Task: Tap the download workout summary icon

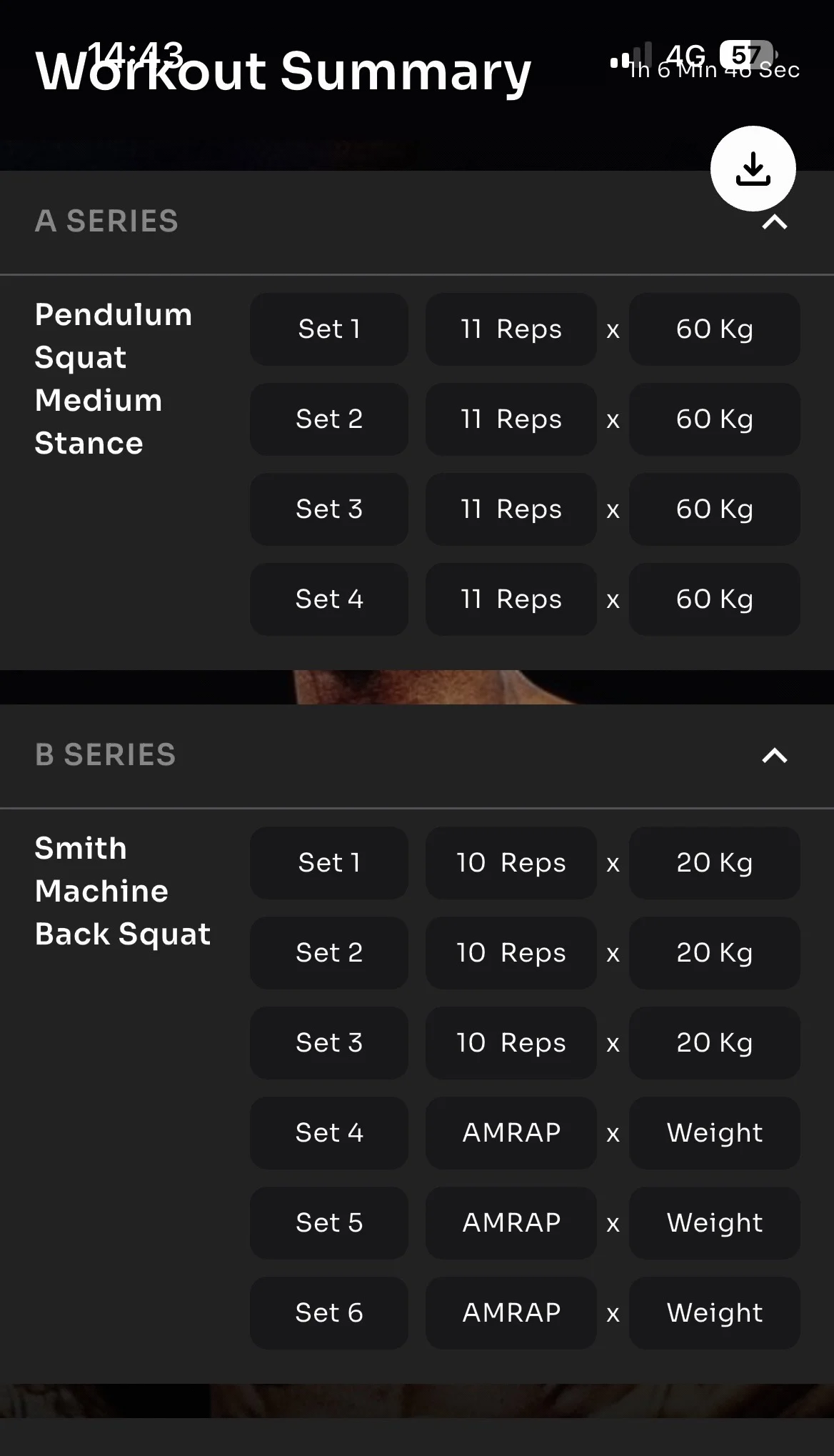Action: [x=753, y=169]
